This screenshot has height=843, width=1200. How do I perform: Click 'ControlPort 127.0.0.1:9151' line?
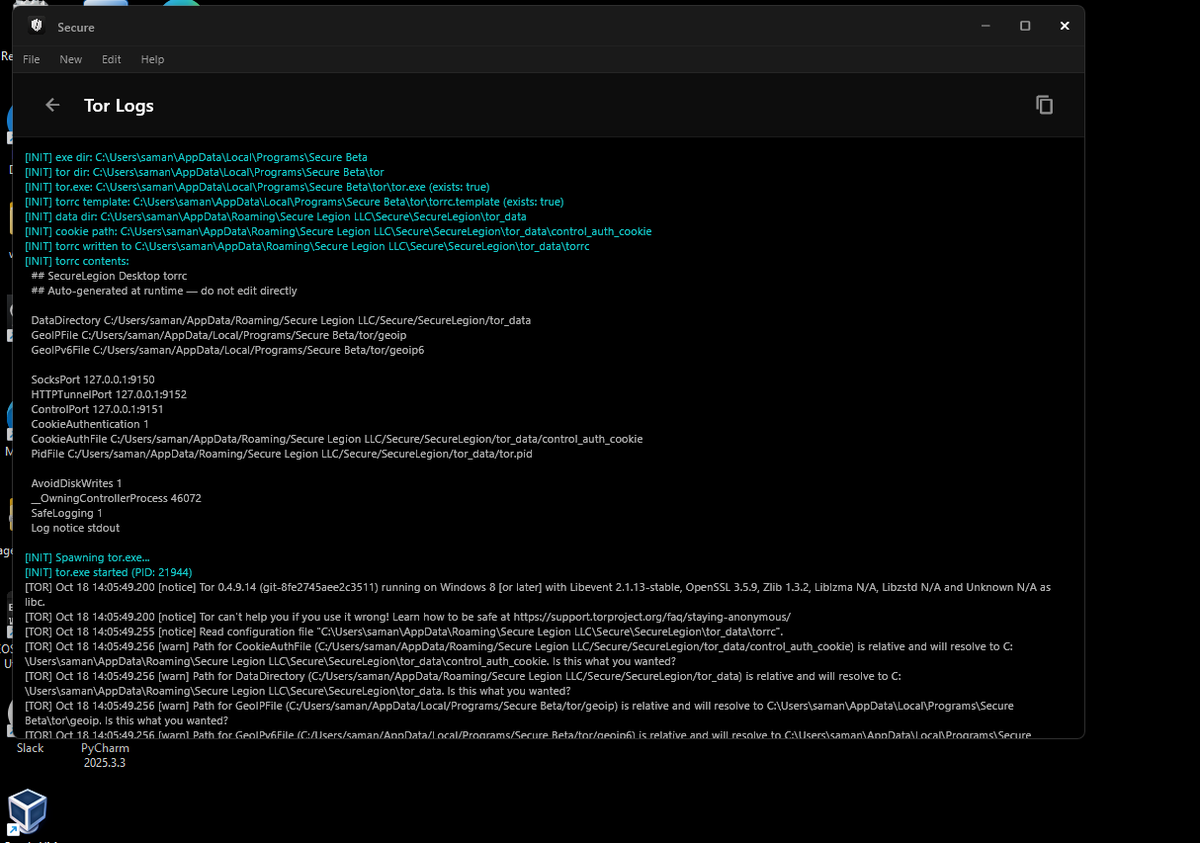[x=97, y=409]
